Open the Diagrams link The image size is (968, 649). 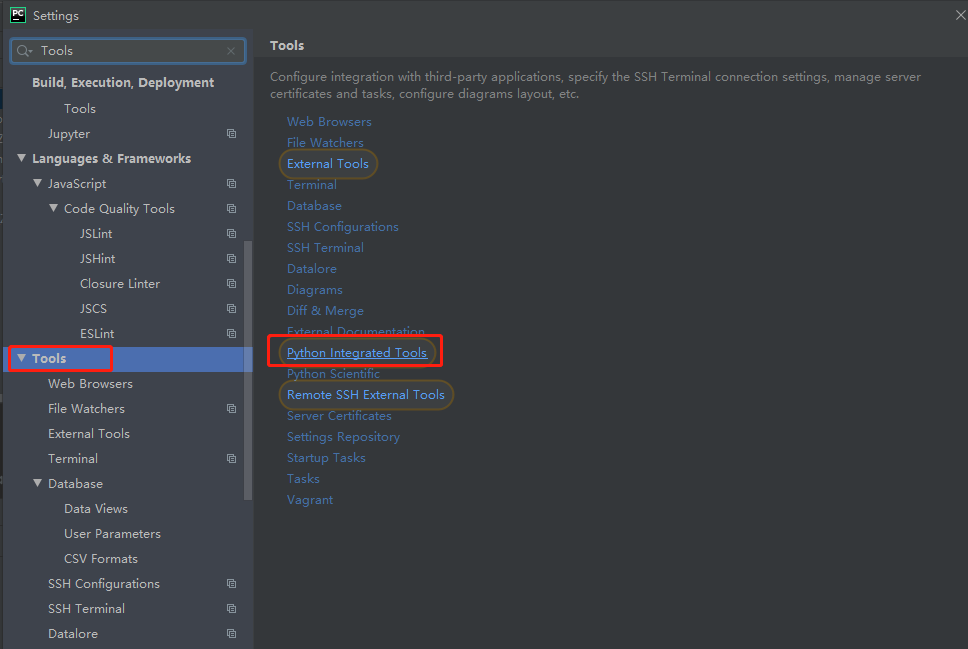(x=314, y=290)
